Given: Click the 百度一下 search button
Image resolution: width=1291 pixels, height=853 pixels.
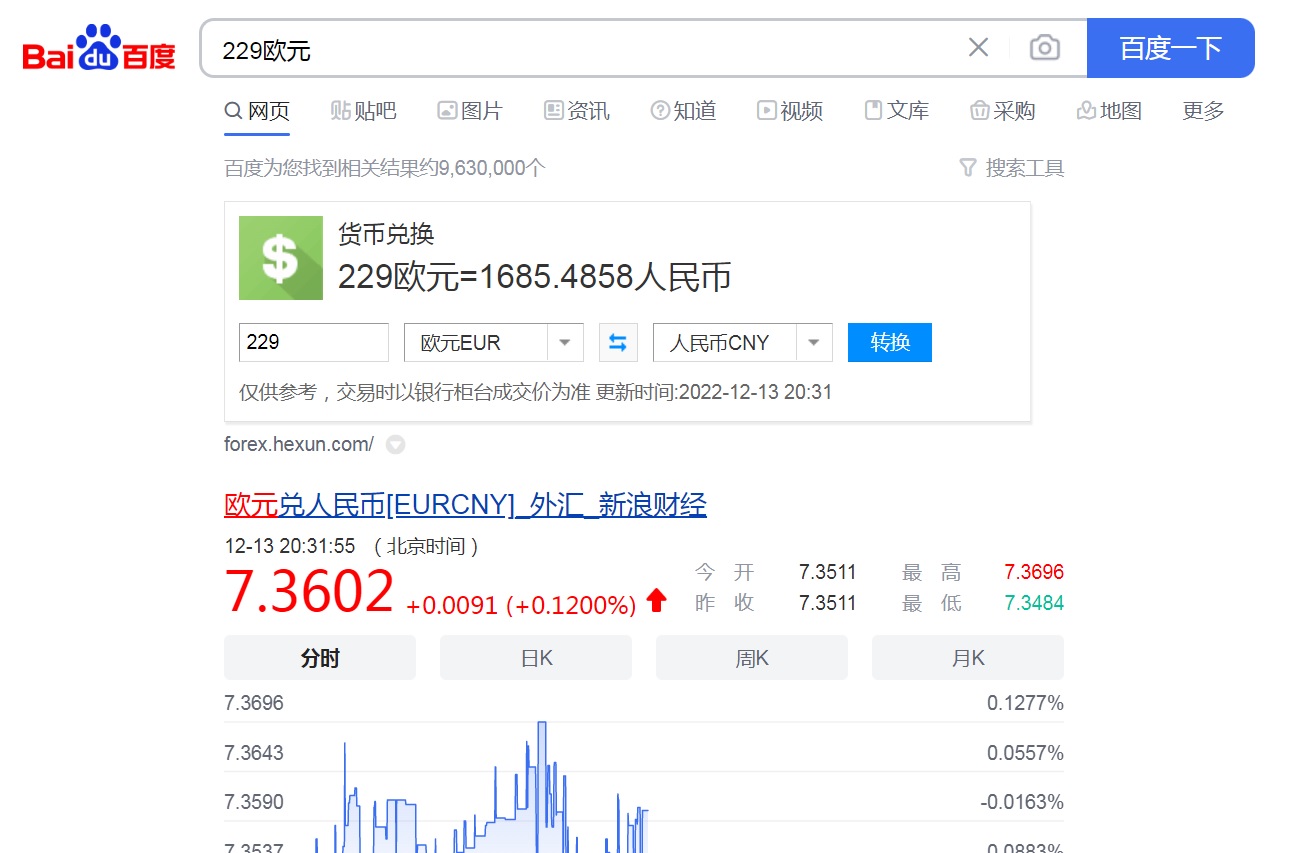Looking at the screenshot, I should (x=1171, y=48).
